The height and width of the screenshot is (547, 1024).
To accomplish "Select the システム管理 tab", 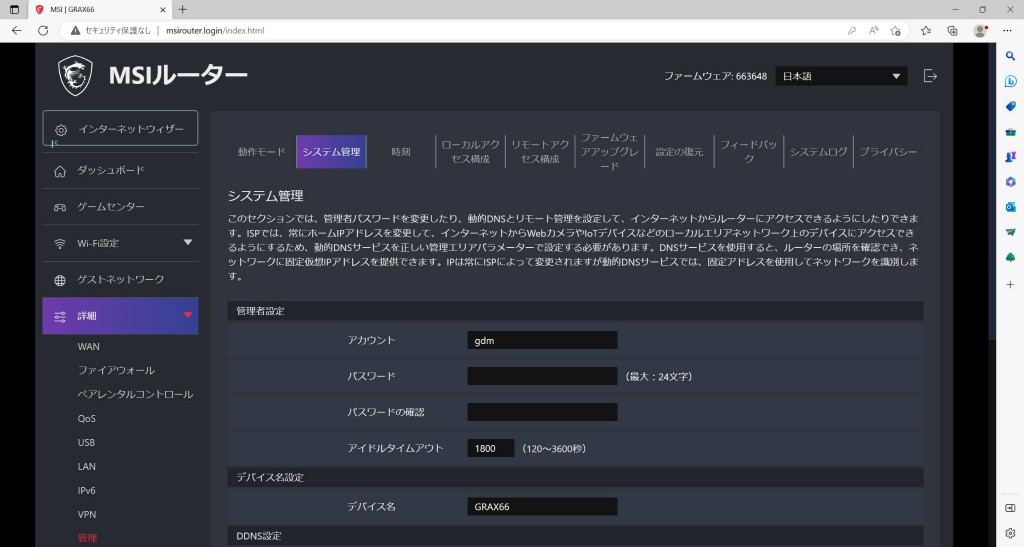I will pos(331,151).
